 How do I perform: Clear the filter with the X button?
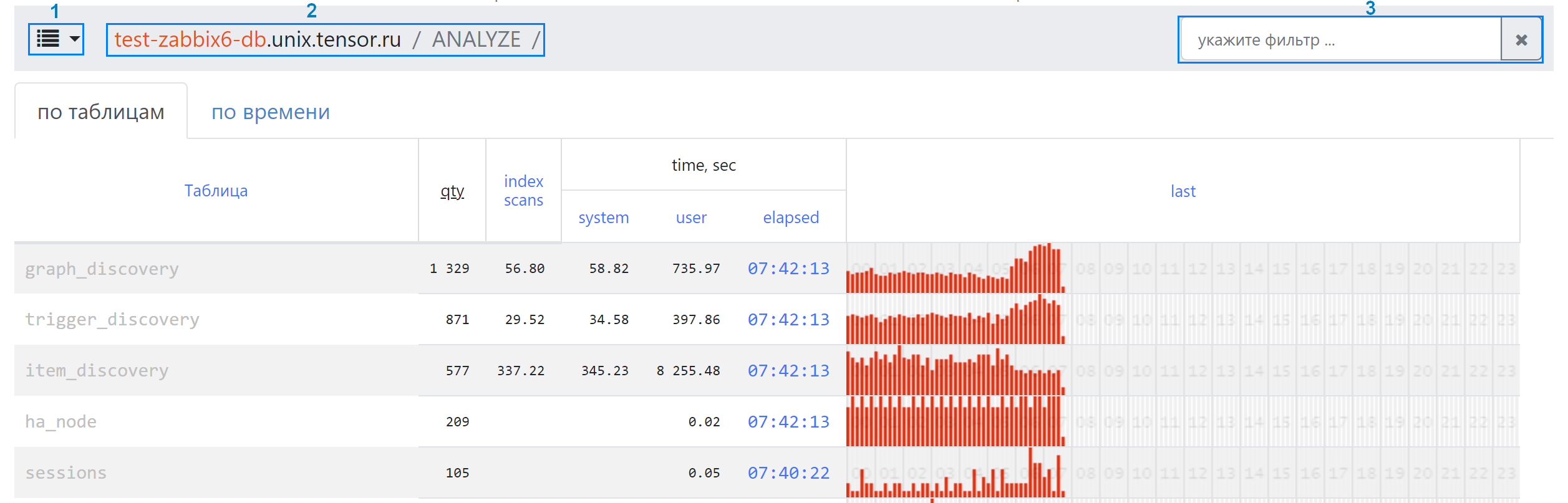(x=1521, y=40)
